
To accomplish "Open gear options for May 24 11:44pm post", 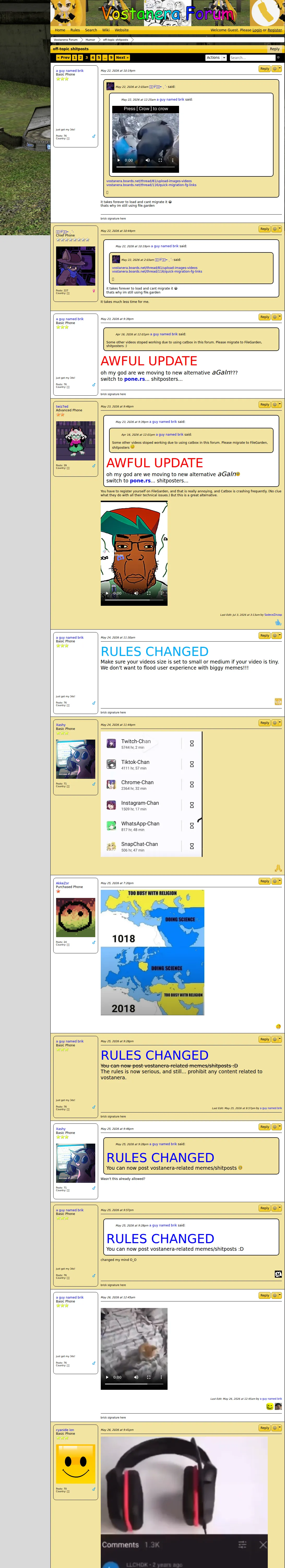I will tap(276, 723).
